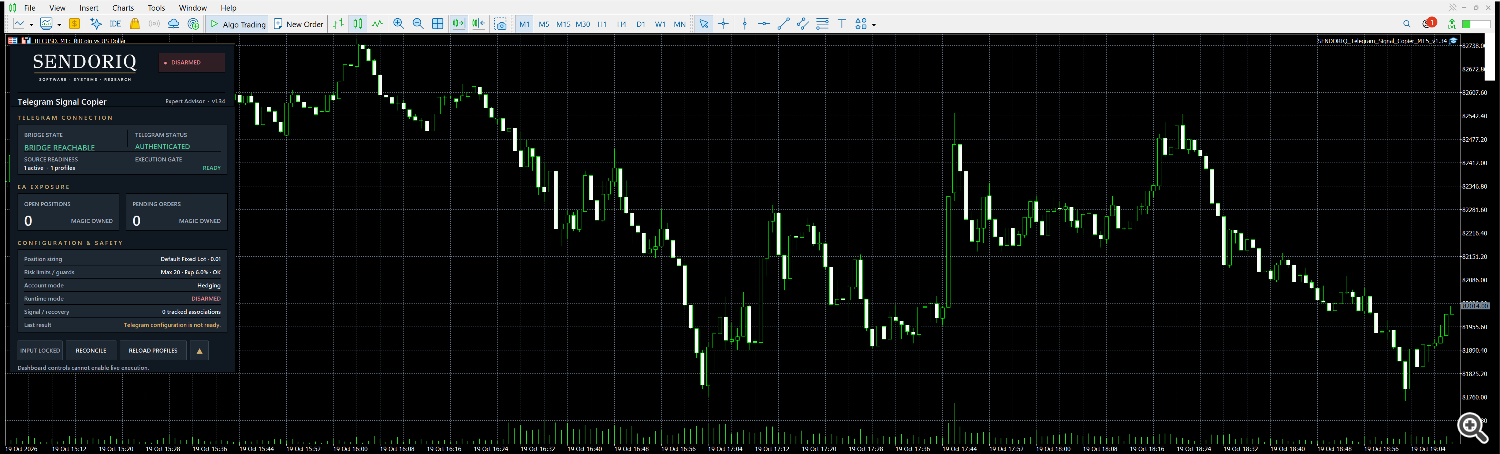Select the D1 timeframe

pos(641,23)
